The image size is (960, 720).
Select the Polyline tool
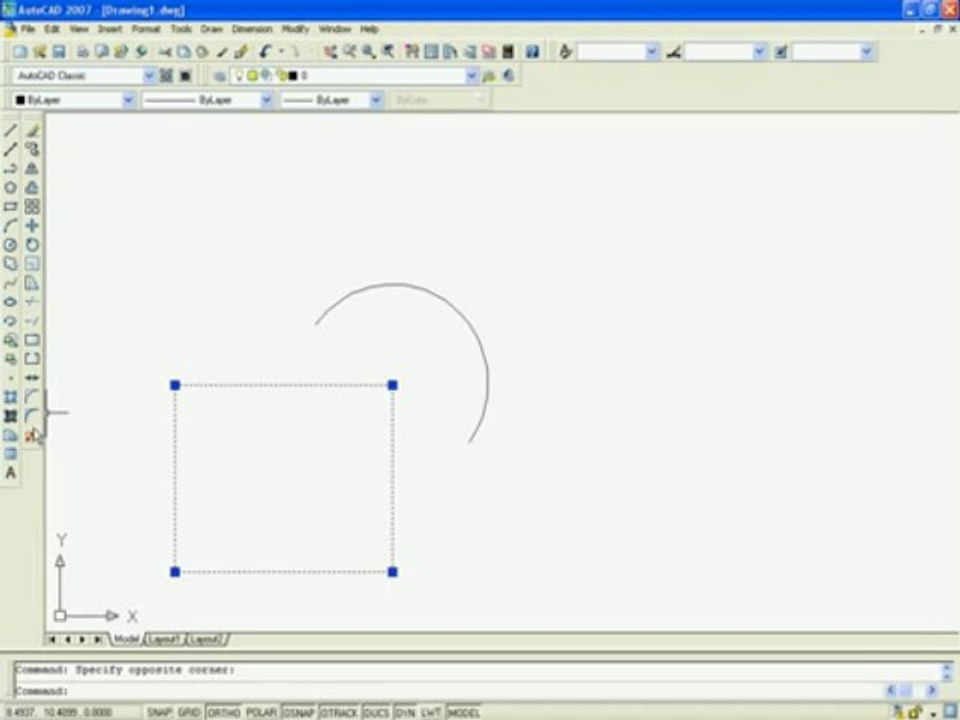click(x=10, y=168)
